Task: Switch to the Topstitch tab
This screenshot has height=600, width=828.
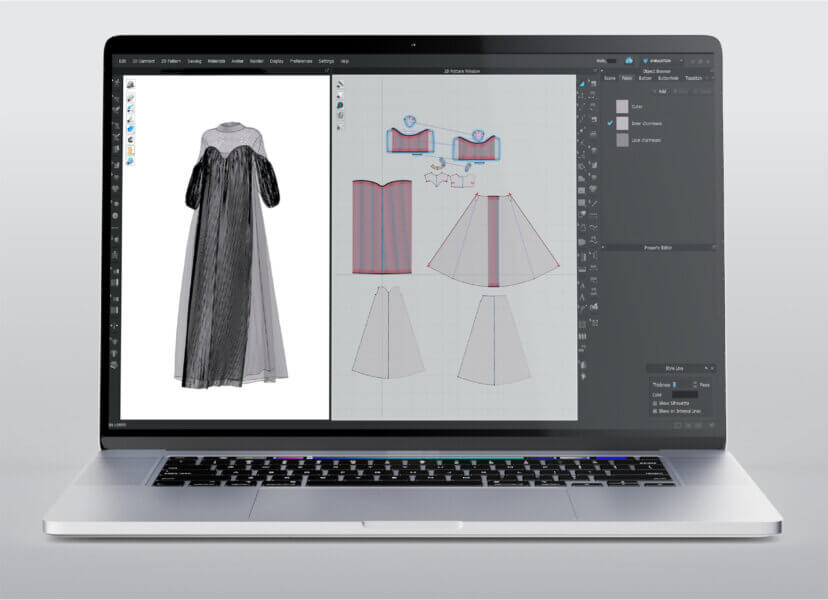Action: pyautogui.click(x=696, y=78)
